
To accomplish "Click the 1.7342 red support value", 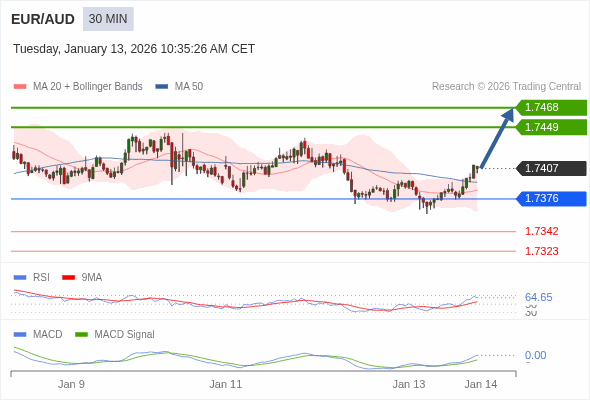I will pos(541,231).
